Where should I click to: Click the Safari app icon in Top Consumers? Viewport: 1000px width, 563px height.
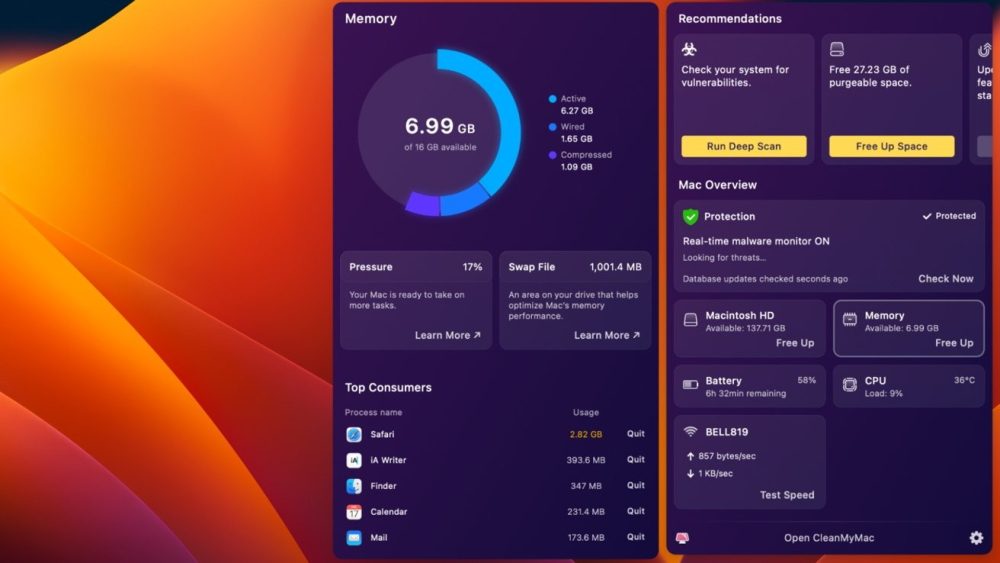354,435
